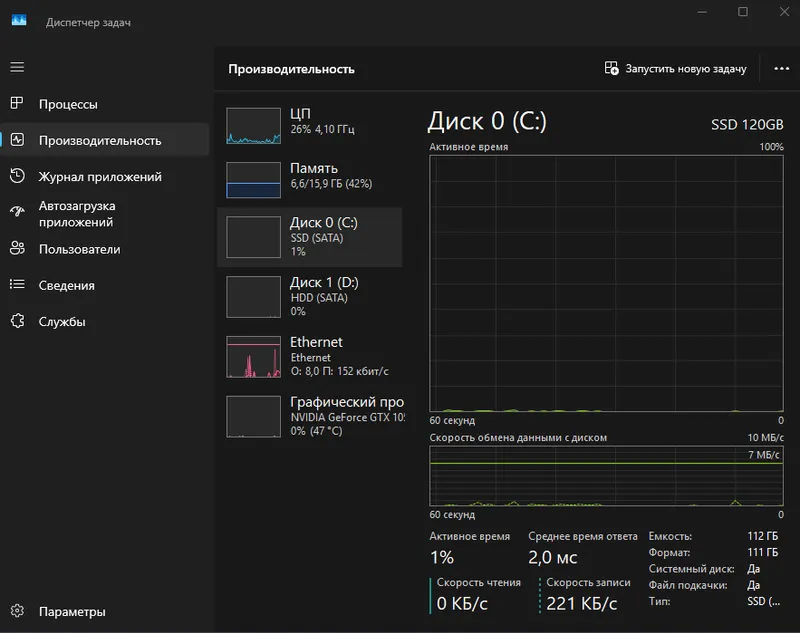Click the 0 КБ/с read speed value
Image resolution: width=800 pixels, height=633 pixels.
point(462,603)
